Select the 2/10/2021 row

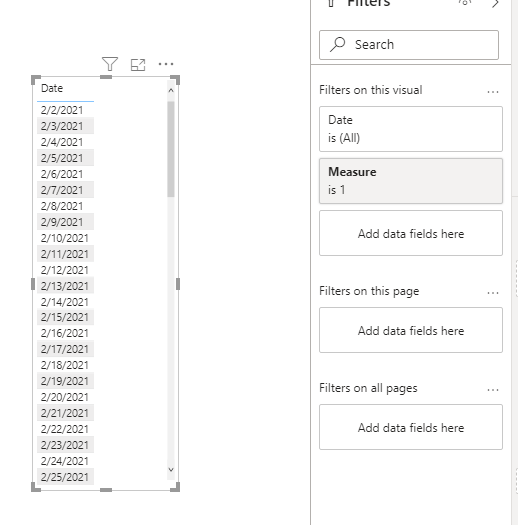tap(65, 238)
